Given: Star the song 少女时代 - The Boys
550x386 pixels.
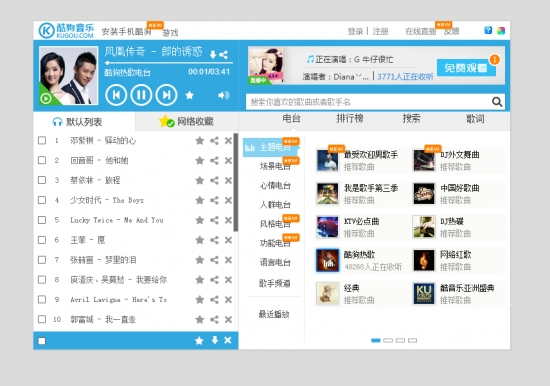Looking at the screenshot, I should coord(200,200).
